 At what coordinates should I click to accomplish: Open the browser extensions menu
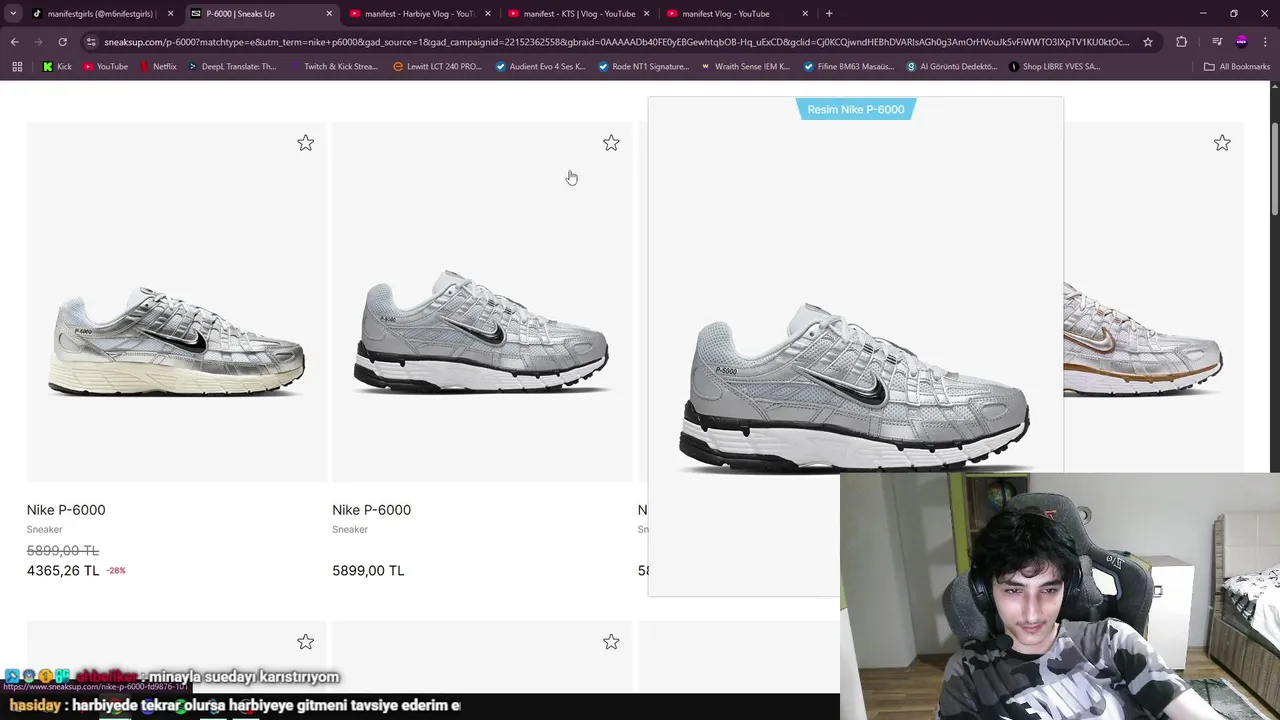pyautogui.click(x=1182, y=42)
